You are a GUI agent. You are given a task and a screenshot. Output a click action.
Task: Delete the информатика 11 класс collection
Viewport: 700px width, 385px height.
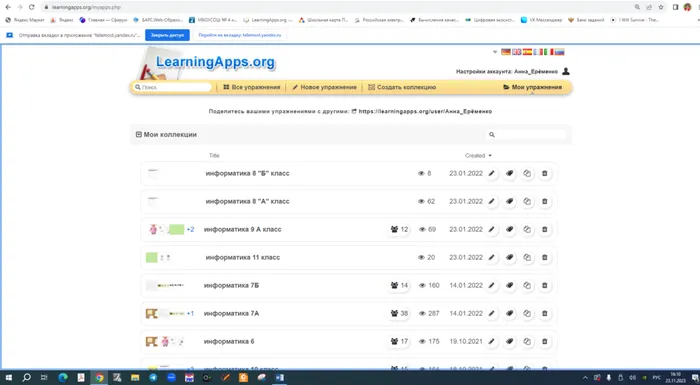(x=545, y=257)
